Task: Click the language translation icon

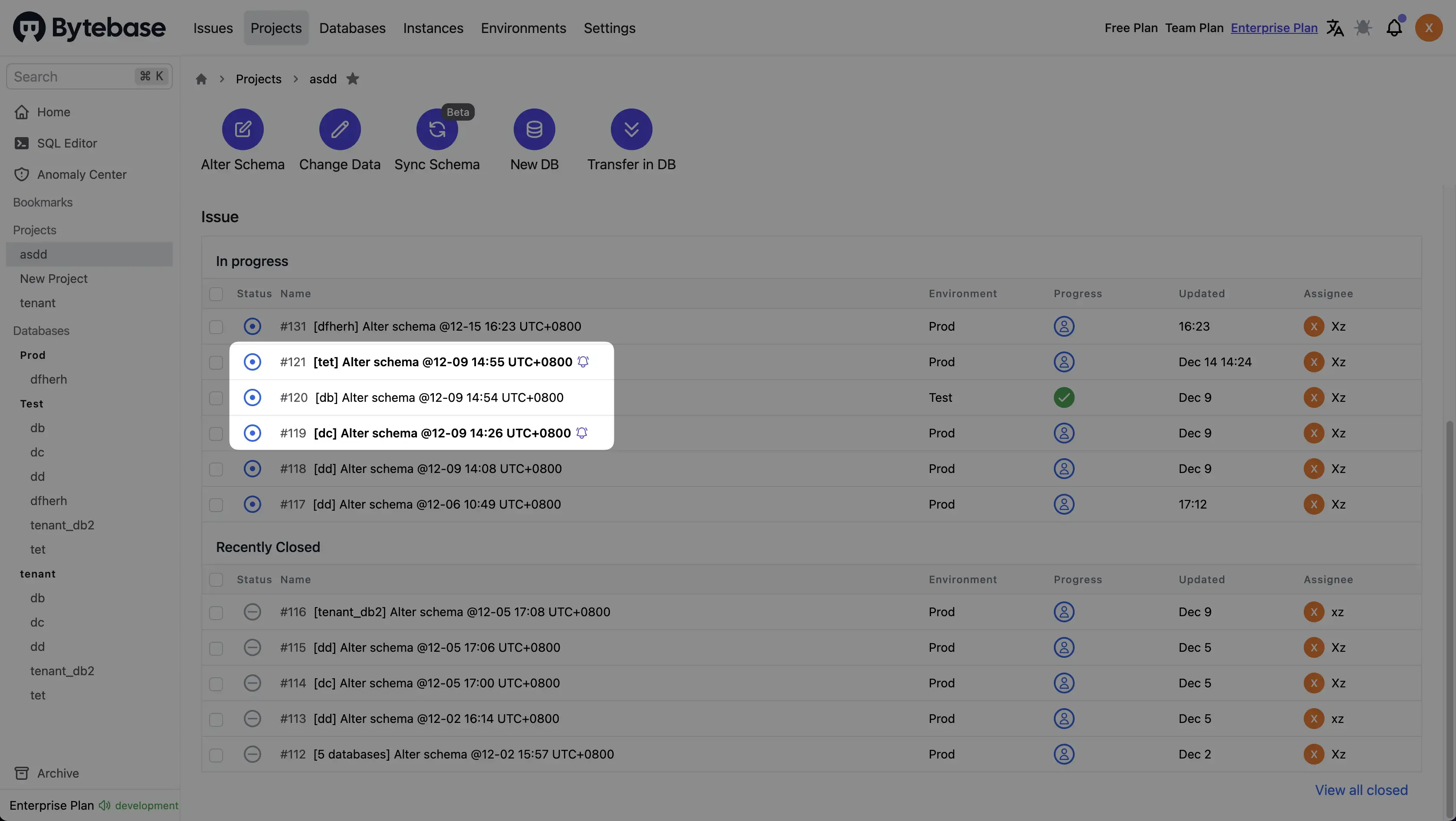Action: (x=1335, y=28)
